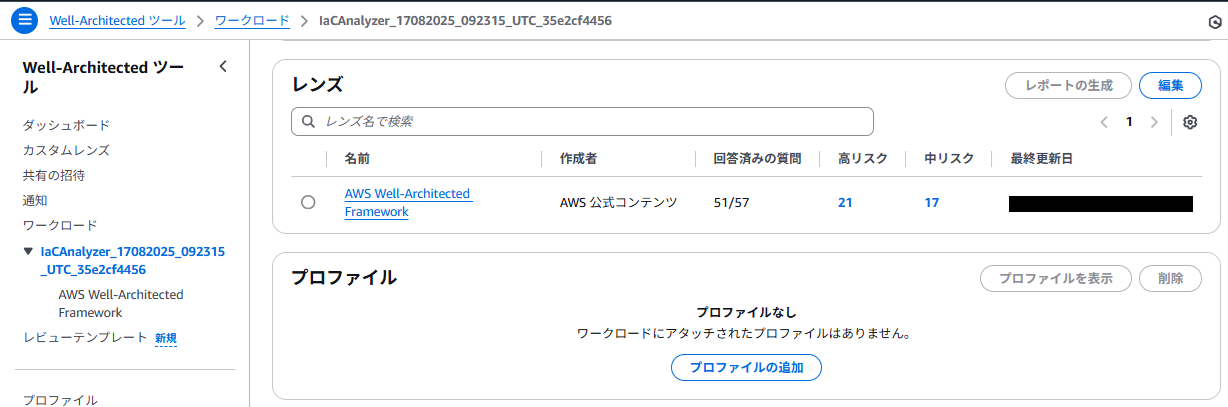Image resolution: width=1228 pixels, height=407 pixels.
Task: Click the Well-Architected ツール sidebar heading
Action: [103, 77]
